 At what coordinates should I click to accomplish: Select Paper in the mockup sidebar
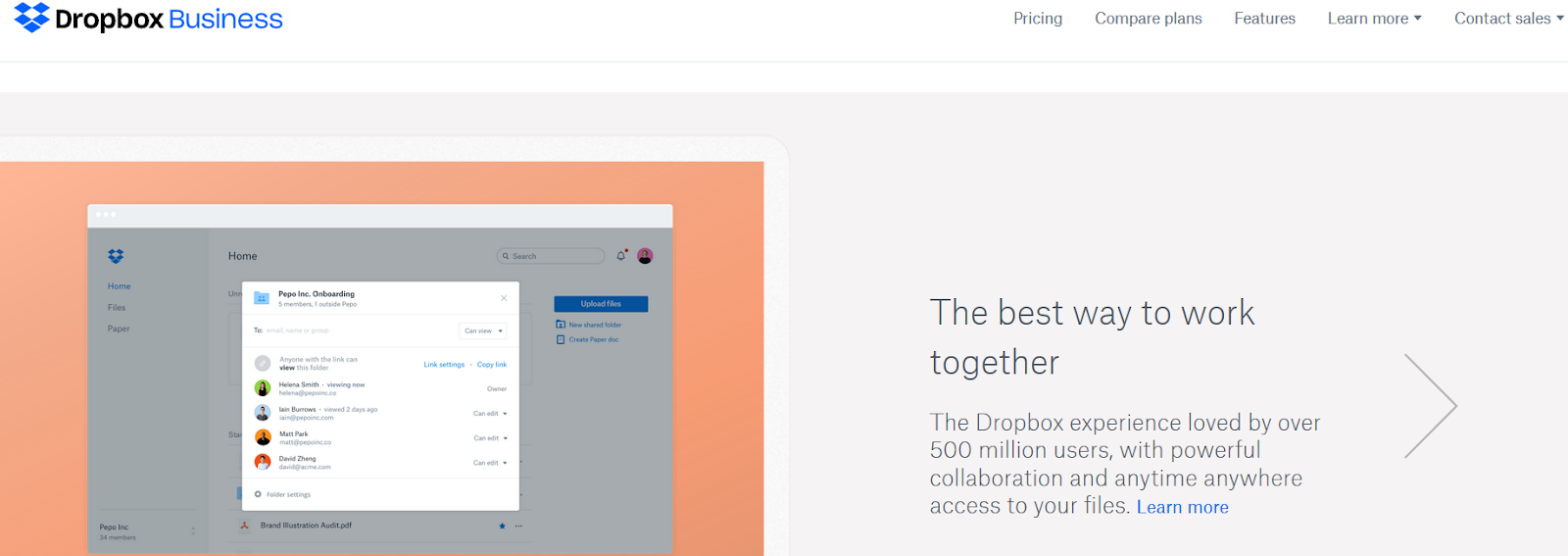click(119, 329)
